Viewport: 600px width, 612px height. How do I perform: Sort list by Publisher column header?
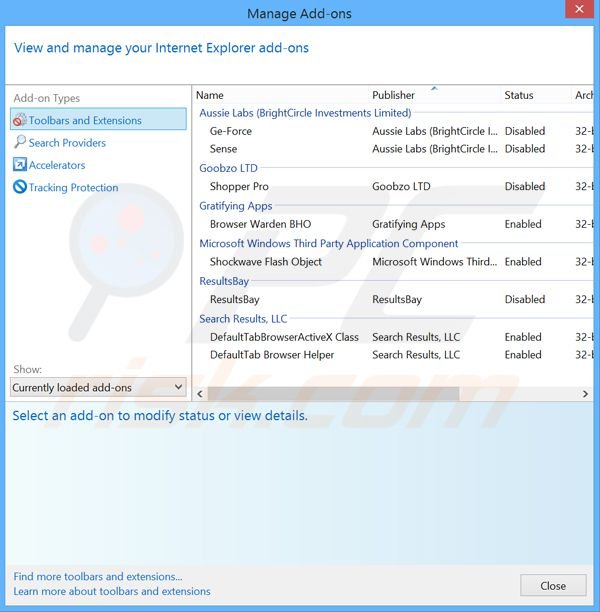click(435, 95)
